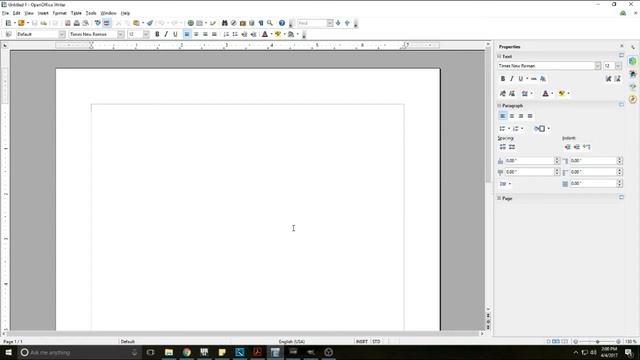640x360 pixels.
Task: Click the zoom slider in status bar
Action: point(598,342)
